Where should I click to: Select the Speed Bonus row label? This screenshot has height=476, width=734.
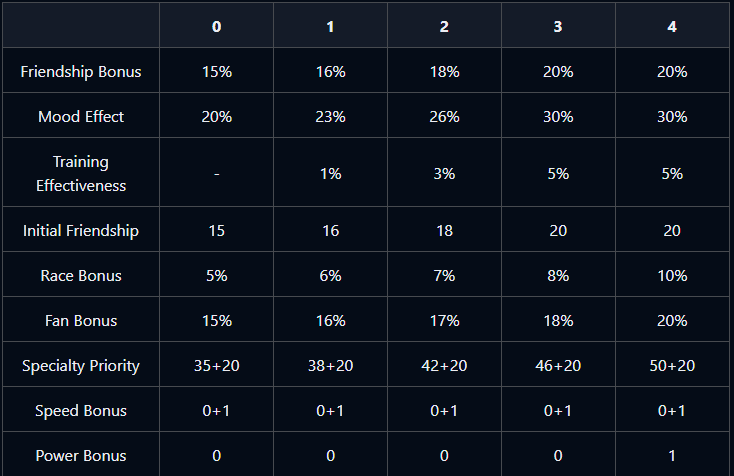pyautogui.click(x=81, y=410)
